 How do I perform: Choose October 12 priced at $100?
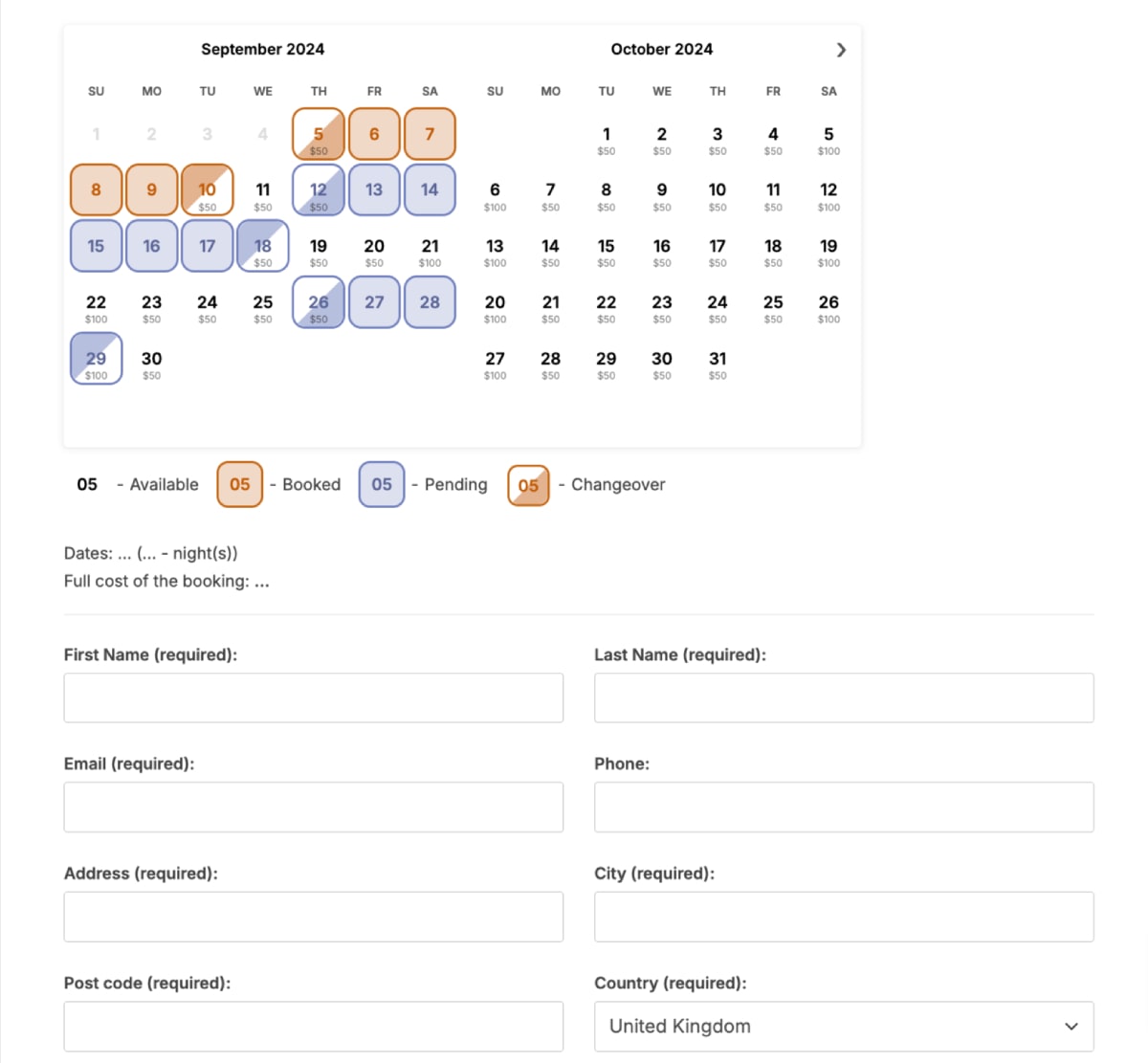pyautogui.click(x=828, y=195)
